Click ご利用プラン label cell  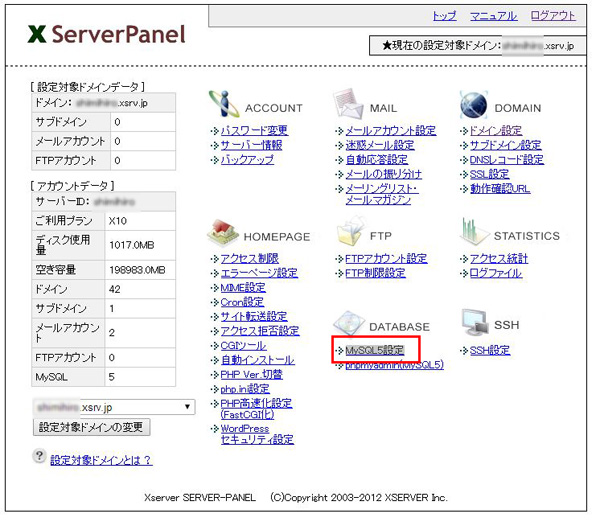coord(68,221)
